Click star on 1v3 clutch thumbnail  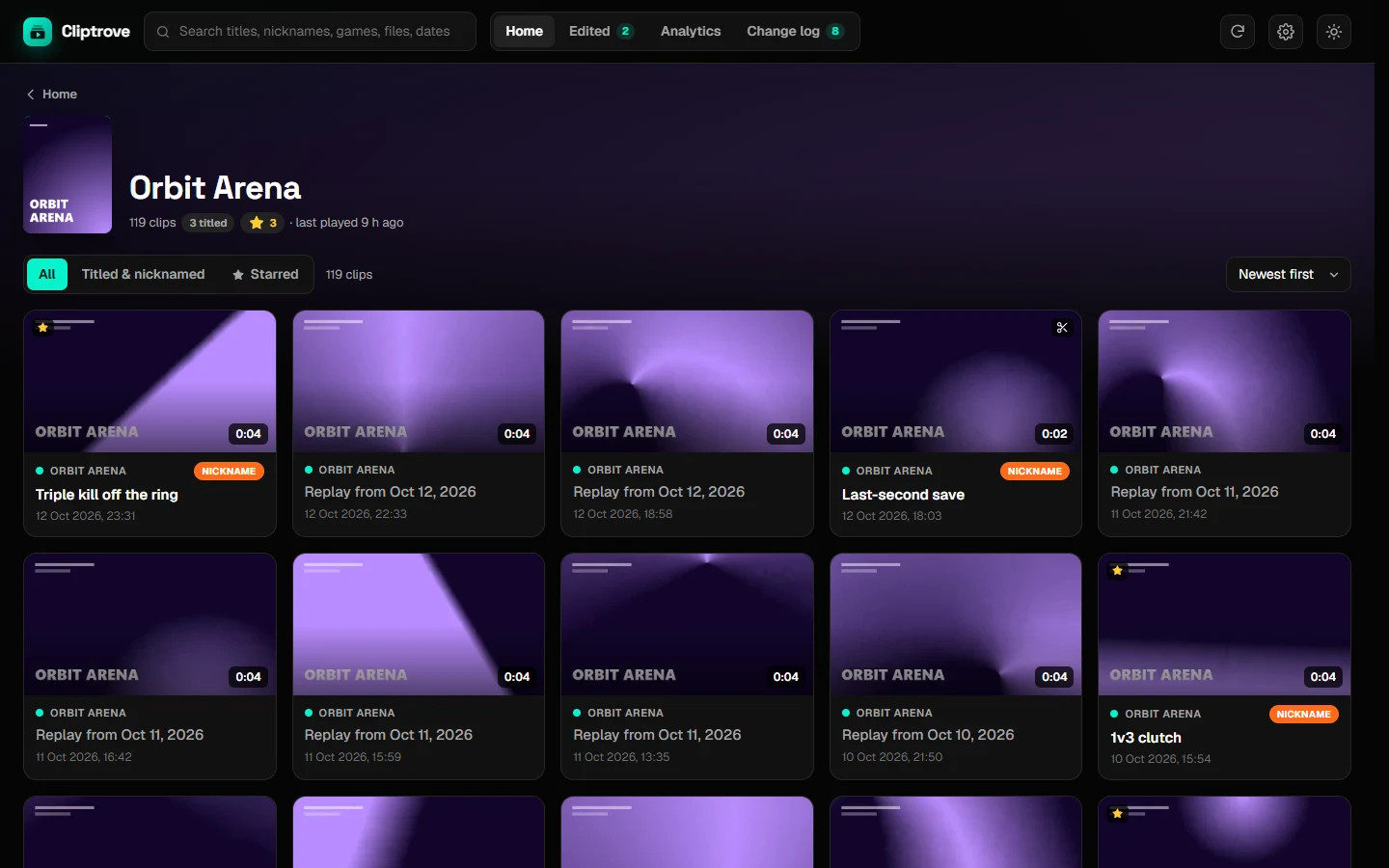(1117, 571)
